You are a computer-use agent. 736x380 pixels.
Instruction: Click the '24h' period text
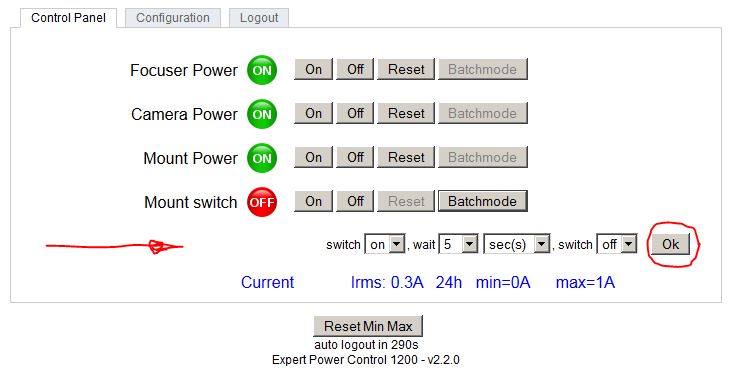[x=449, y=282]
